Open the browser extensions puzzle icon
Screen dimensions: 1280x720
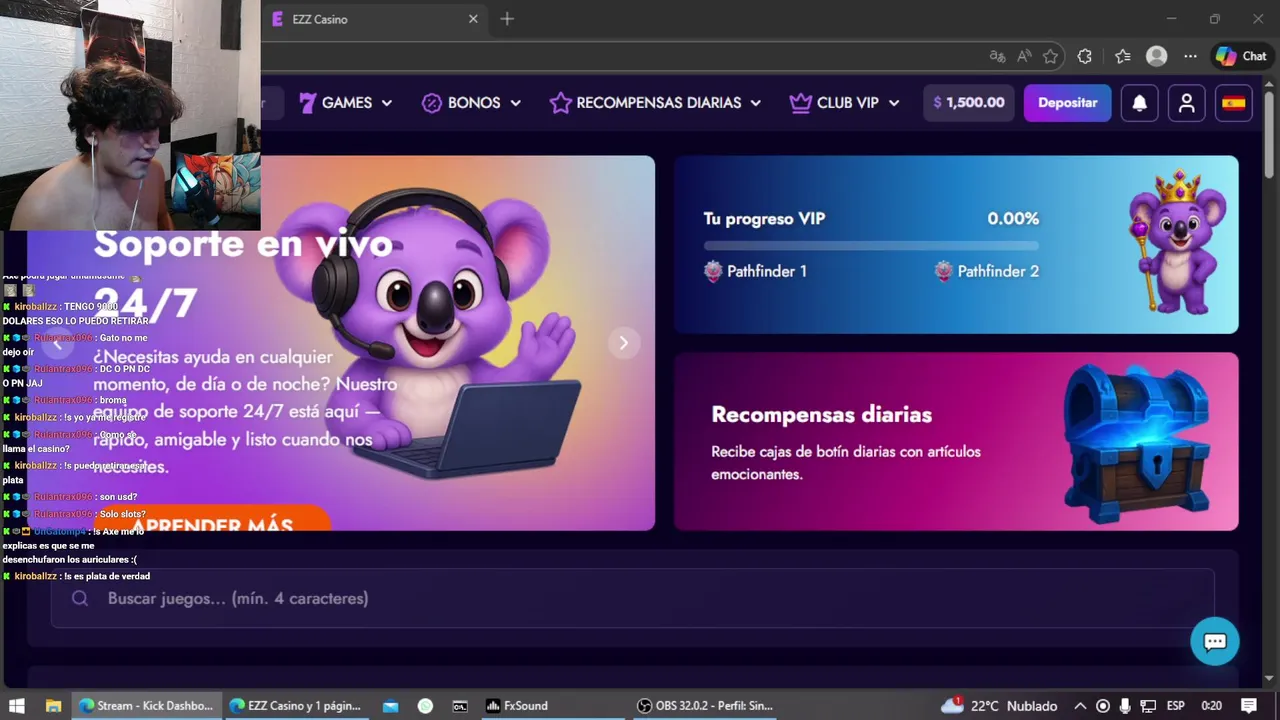coord(1085,57)
